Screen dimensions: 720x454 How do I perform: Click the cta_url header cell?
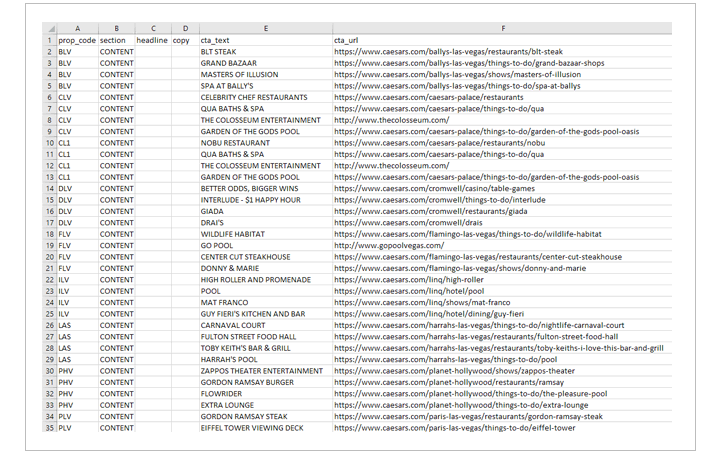(x=349, y=40)
